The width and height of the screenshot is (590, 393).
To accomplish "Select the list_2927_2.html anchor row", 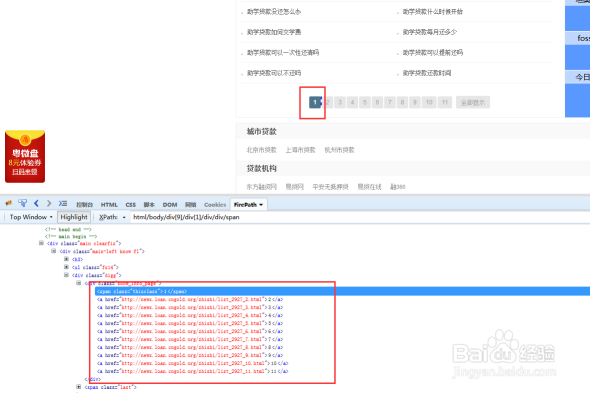I will tap(190, 299).
